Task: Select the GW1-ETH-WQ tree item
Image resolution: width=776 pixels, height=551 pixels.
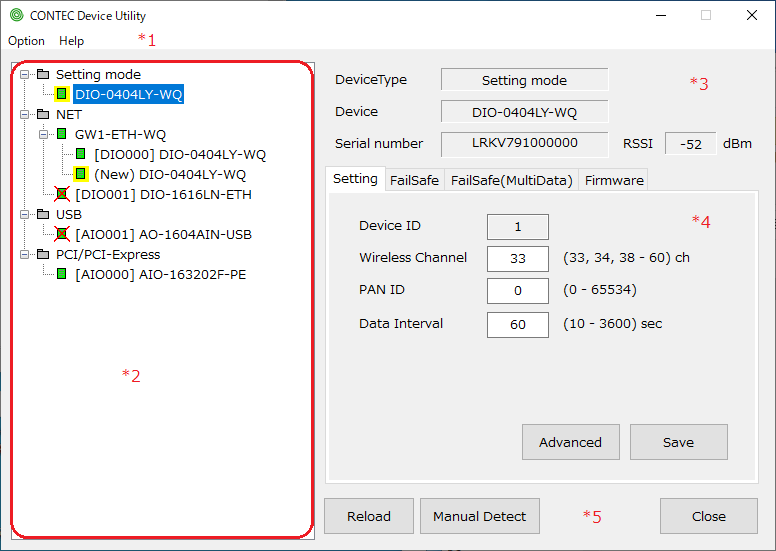Action: tap(120, 134)
